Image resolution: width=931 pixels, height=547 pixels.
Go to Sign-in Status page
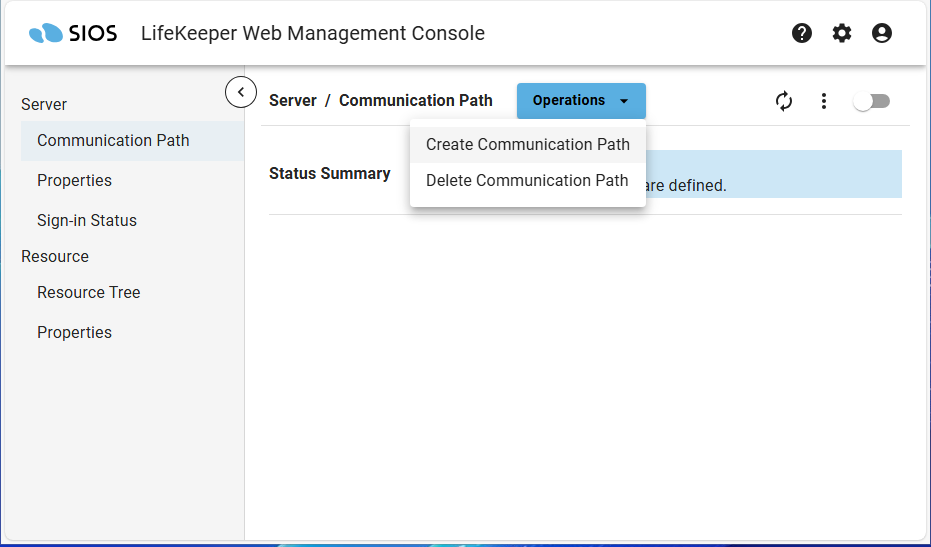tap(87, 220)
